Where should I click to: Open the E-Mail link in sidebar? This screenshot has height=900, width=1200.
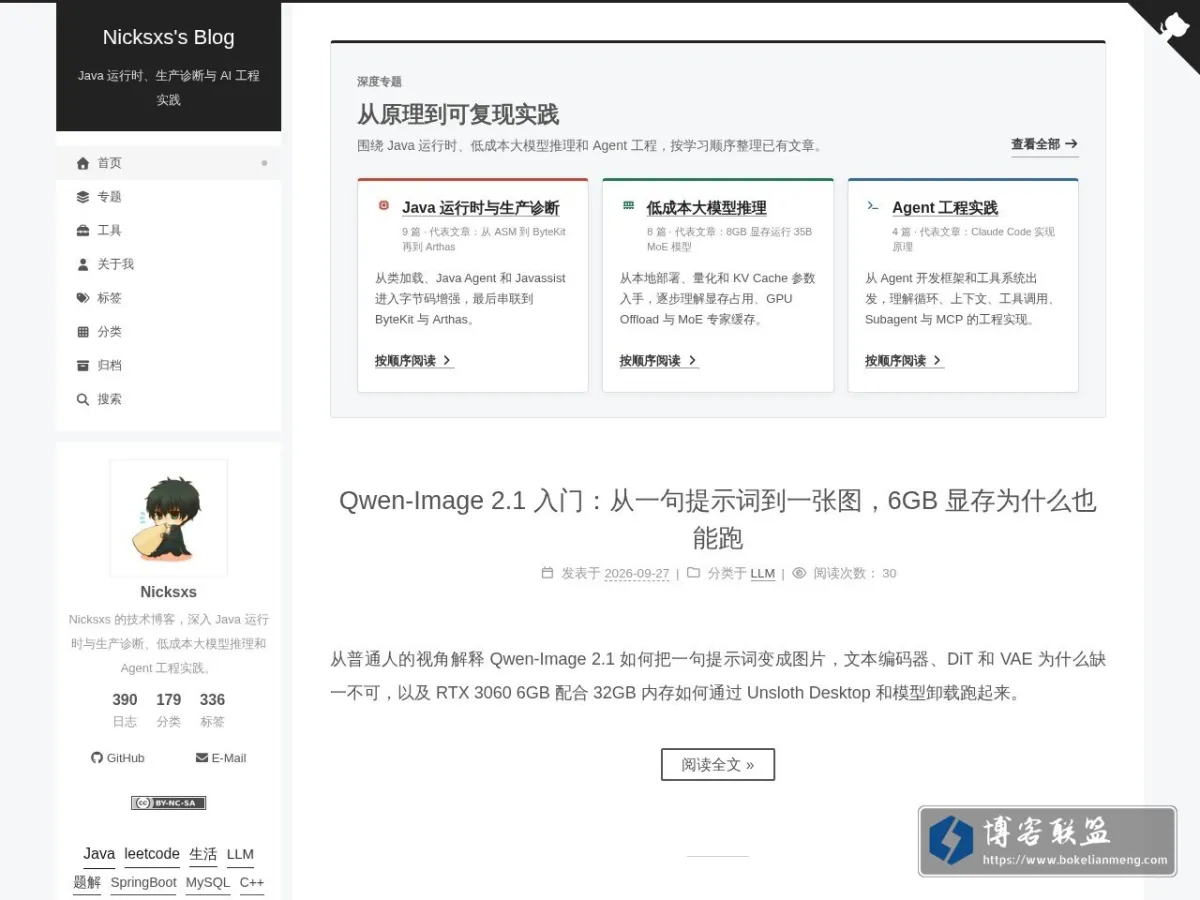tap(221, 758)
